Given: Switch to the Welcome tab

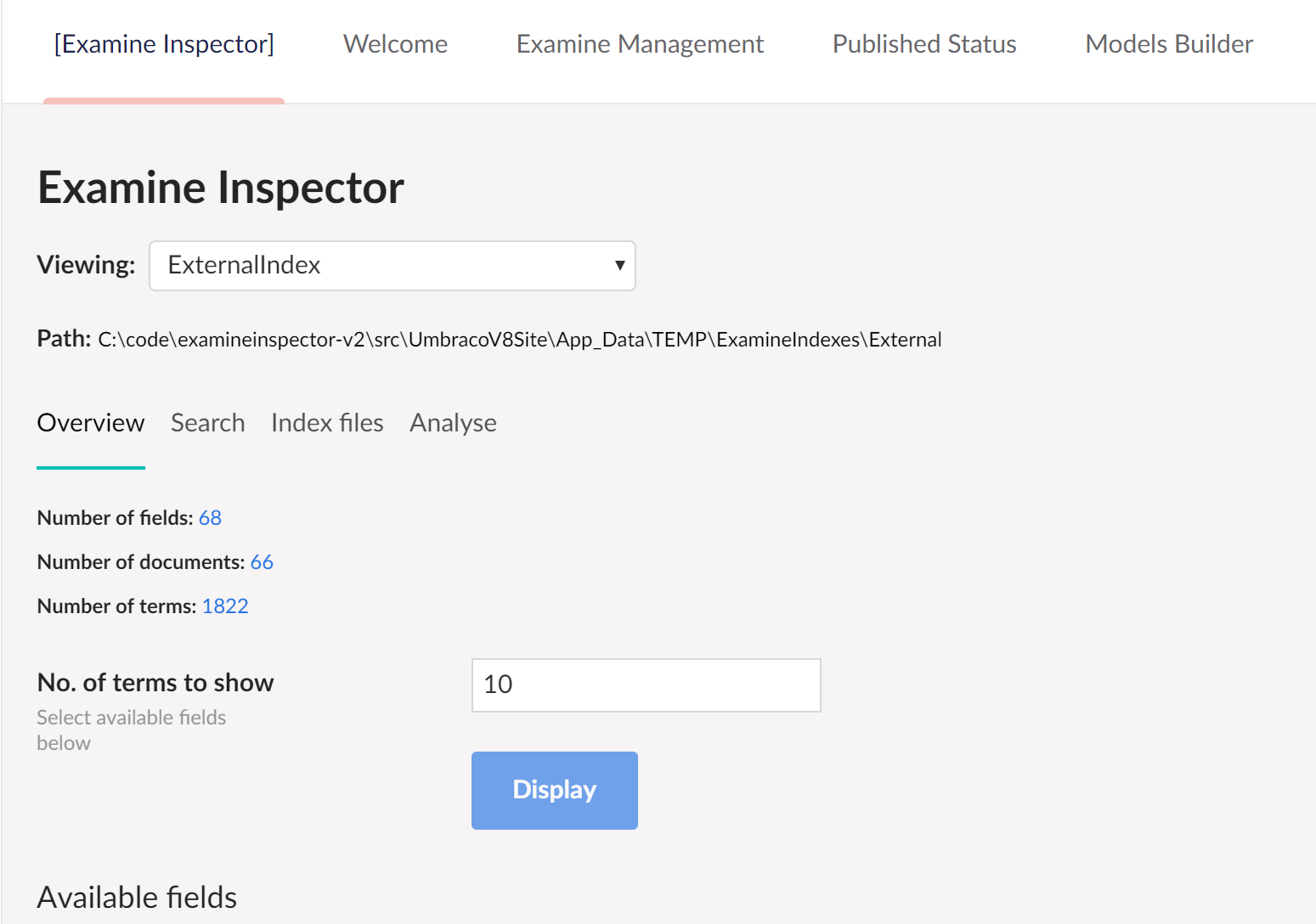Looking at the screenshot, I should (x=395, y=44).
